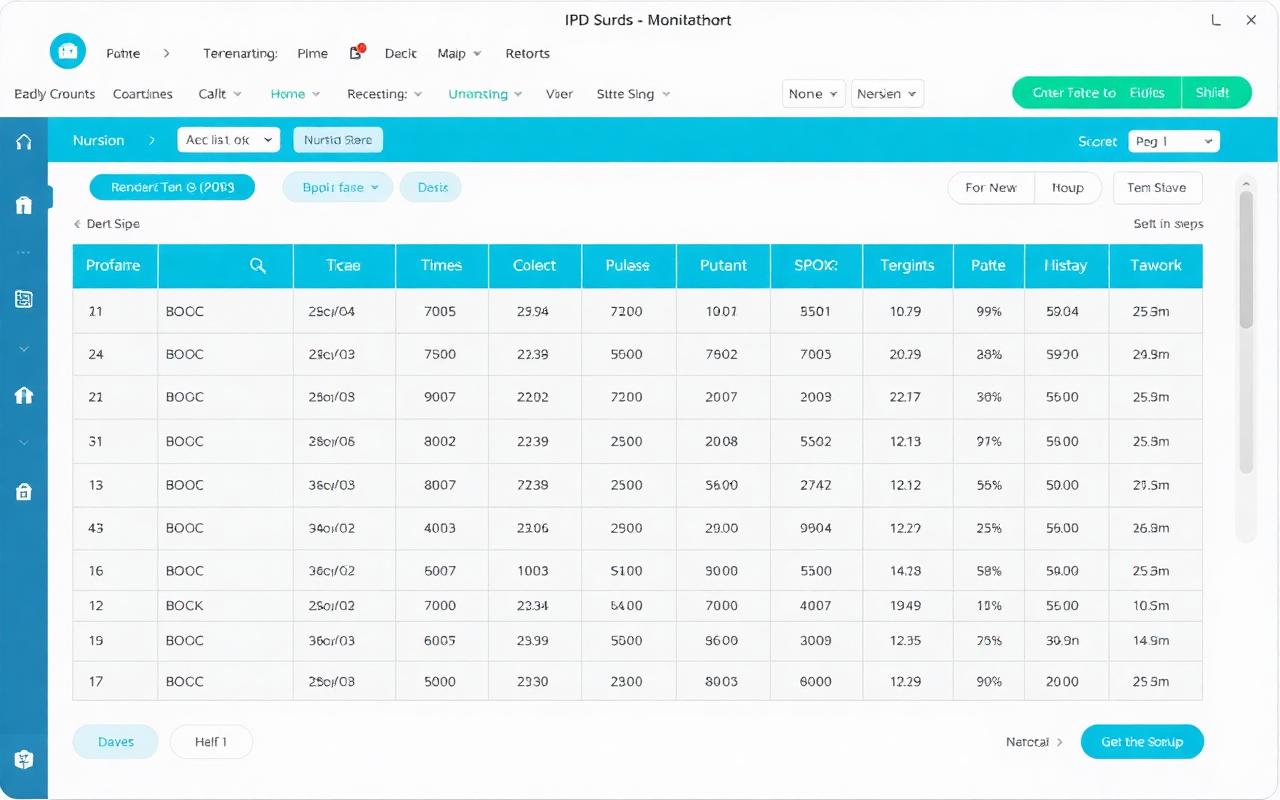The height and width of the screenshot is (800, 1280).
Task: Click the house icon in the sidebar
Action: (x=24, y=395)
